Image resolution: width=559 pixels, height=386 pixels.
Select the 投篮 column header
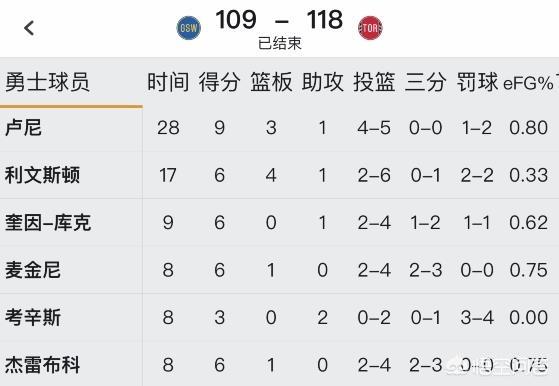tap(374, 82)
